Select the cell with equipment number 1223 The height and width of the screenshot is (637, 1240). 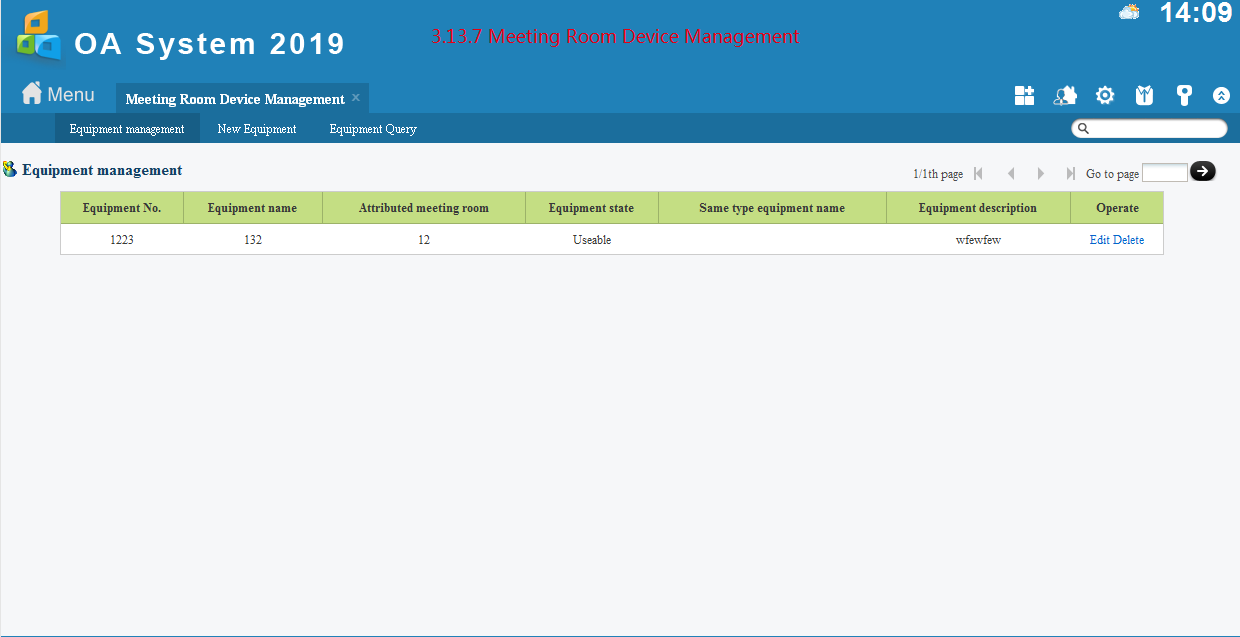coord(122,240)
